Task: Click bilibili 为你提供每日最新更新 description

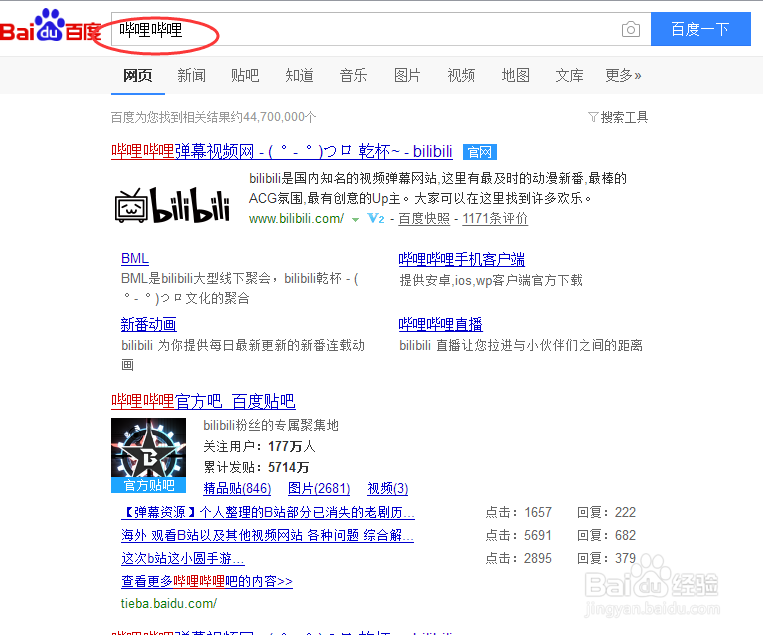Action: point(243,355)
